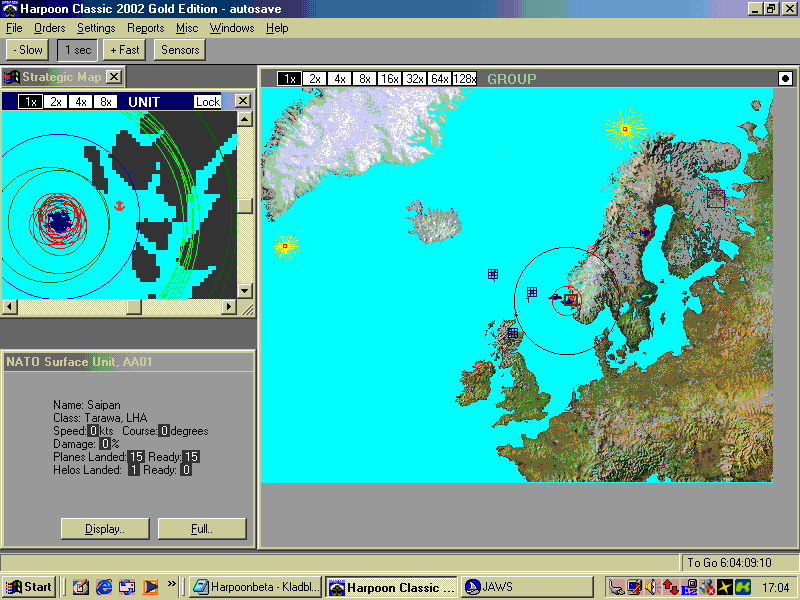Screen dimensions: 800x600
Task: Set group map zoom to 4x
Action: point(340,79)
